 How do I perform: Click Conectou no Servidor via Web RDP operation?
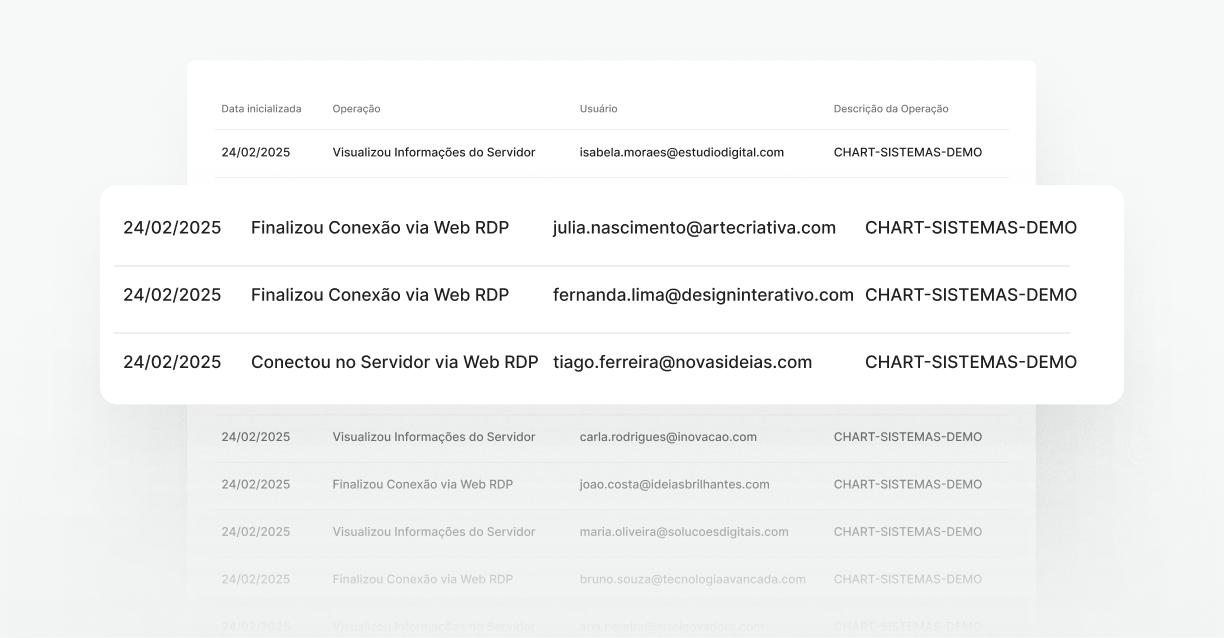tap(394, 362)
